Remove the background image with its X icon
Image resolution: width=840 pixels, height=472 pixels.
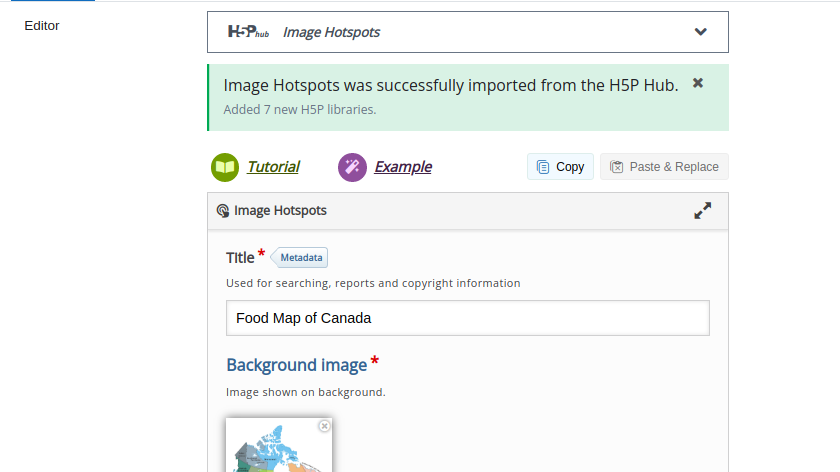324,426
